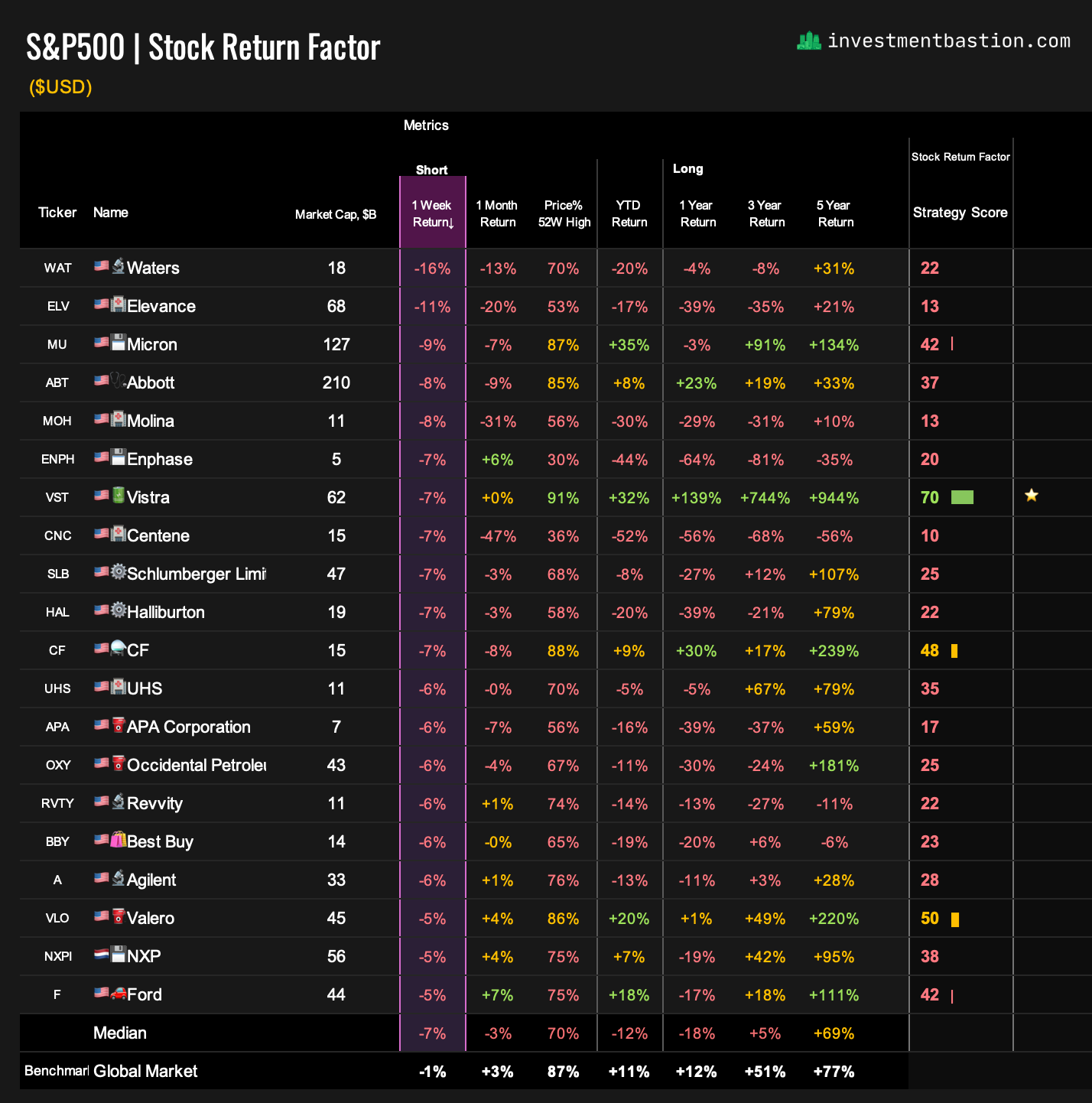The height and width of the screenshot is (1103, 1092).
Task: Click the microscope icon beside Revvity
Action: coord(119,802)
